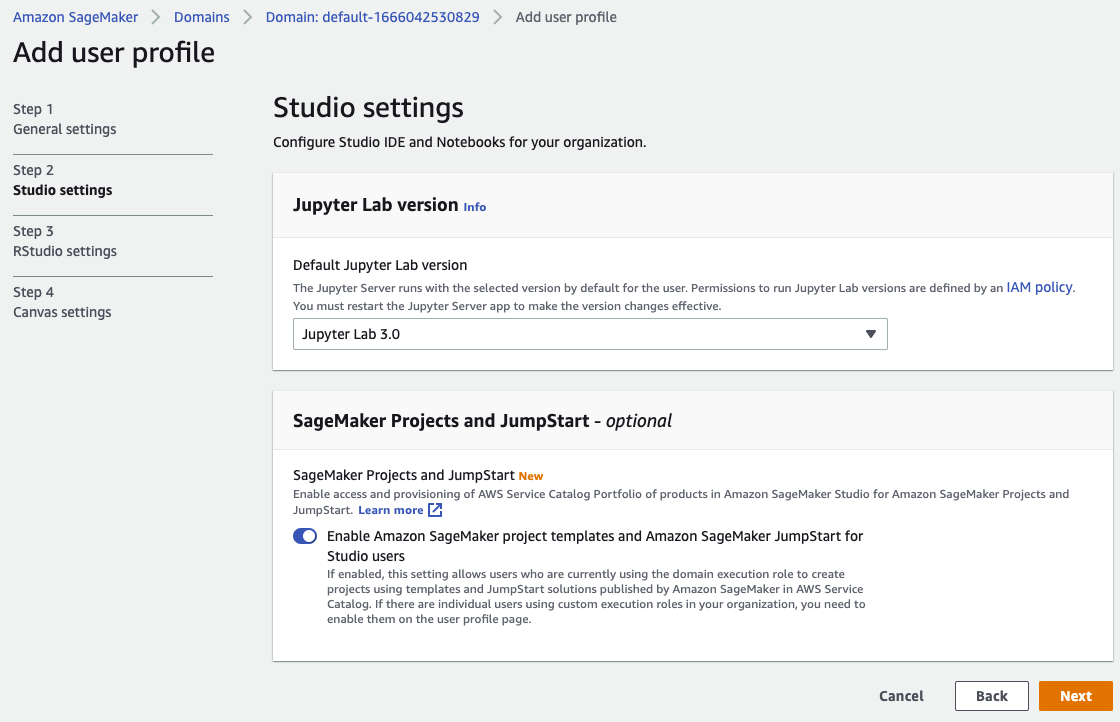Click the Studio settings page heading
Viewport: 1120px width, 722px height.
pyautogui.click(x=369, y=108)
